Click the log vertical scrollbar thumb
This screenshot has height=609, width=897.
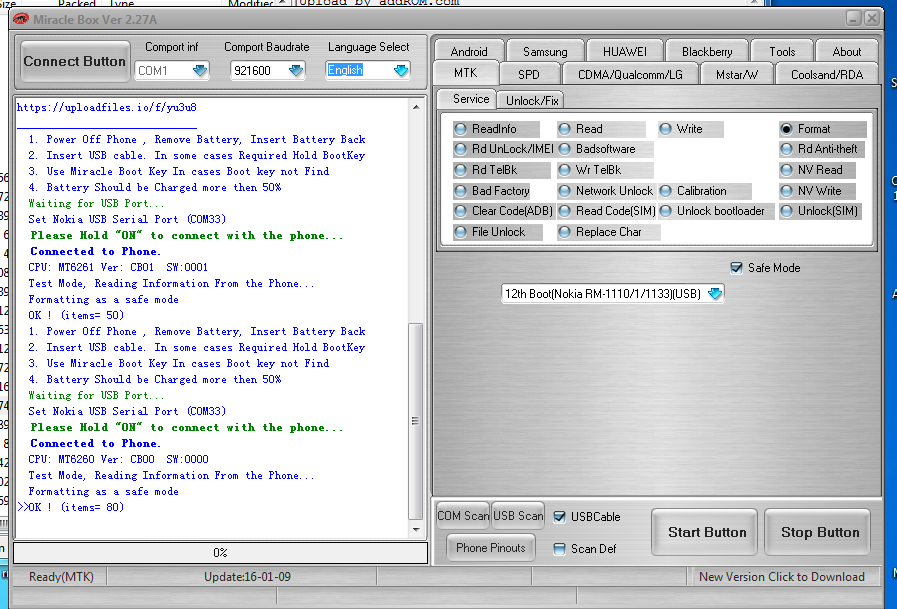tap(416, 421)
